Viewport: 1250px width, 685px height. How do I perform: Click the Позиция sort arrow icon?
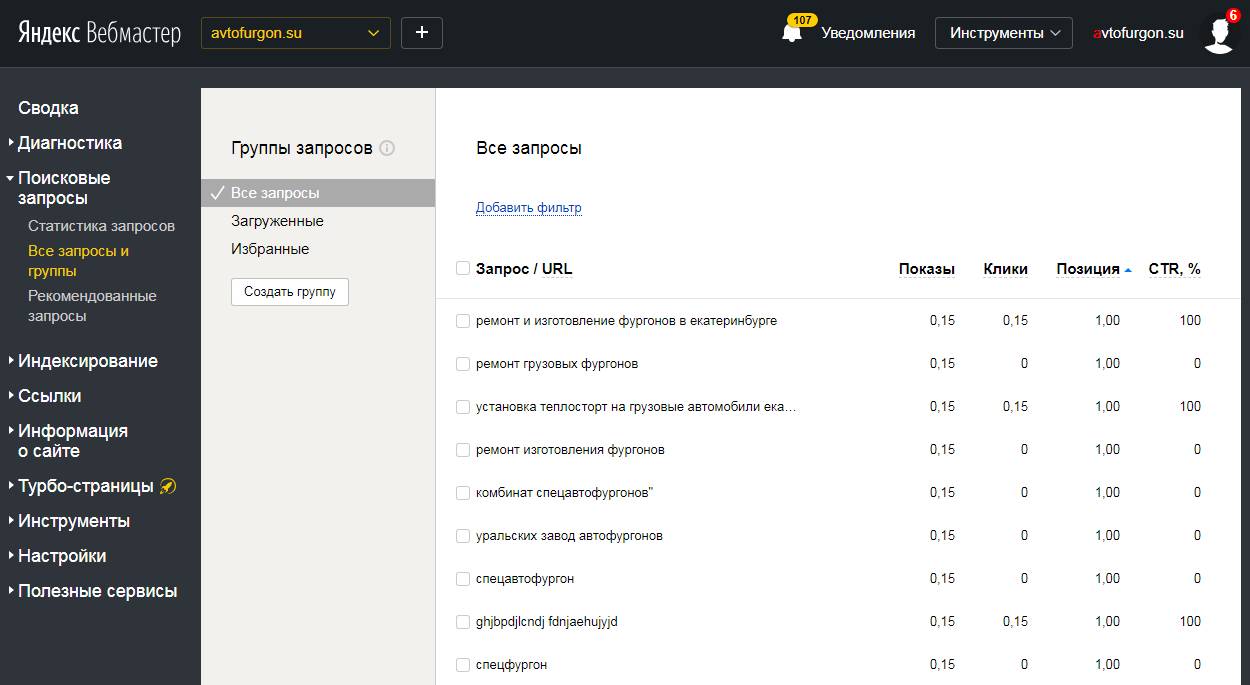coord(1128,270)
